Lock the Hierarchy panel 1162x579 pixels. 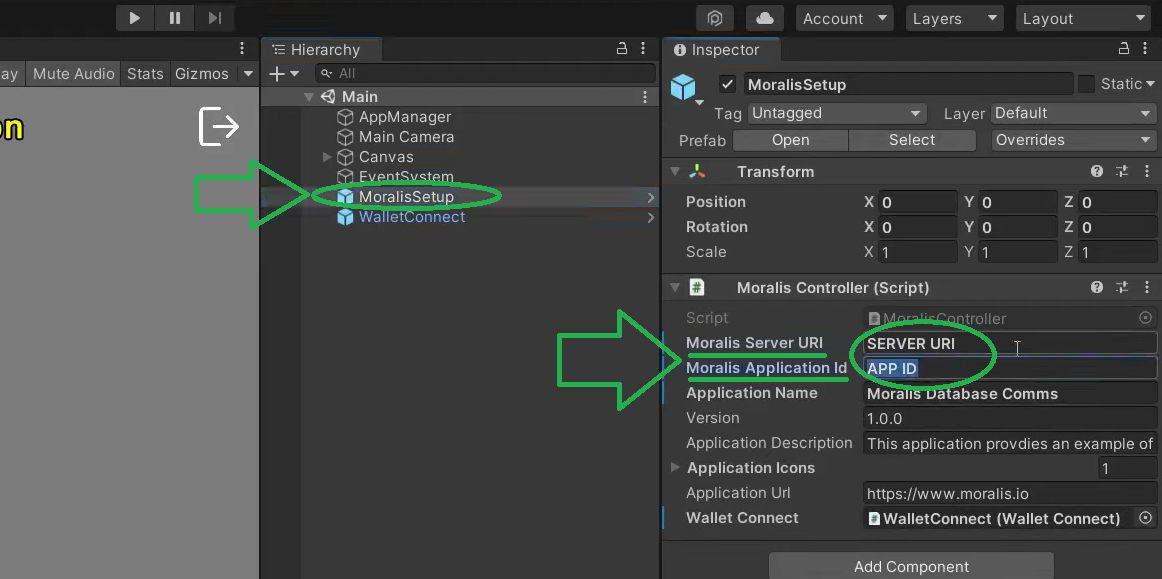click(622, 49)
